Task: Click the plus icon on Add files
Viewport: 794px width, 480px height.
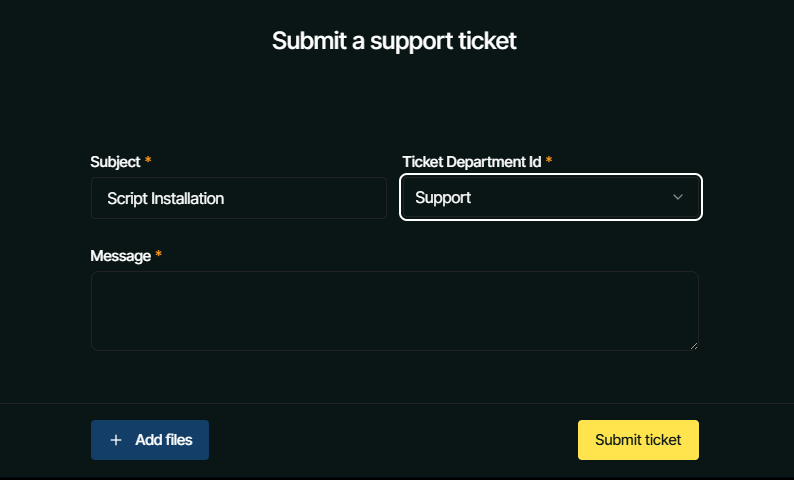Action: (116, 440)
